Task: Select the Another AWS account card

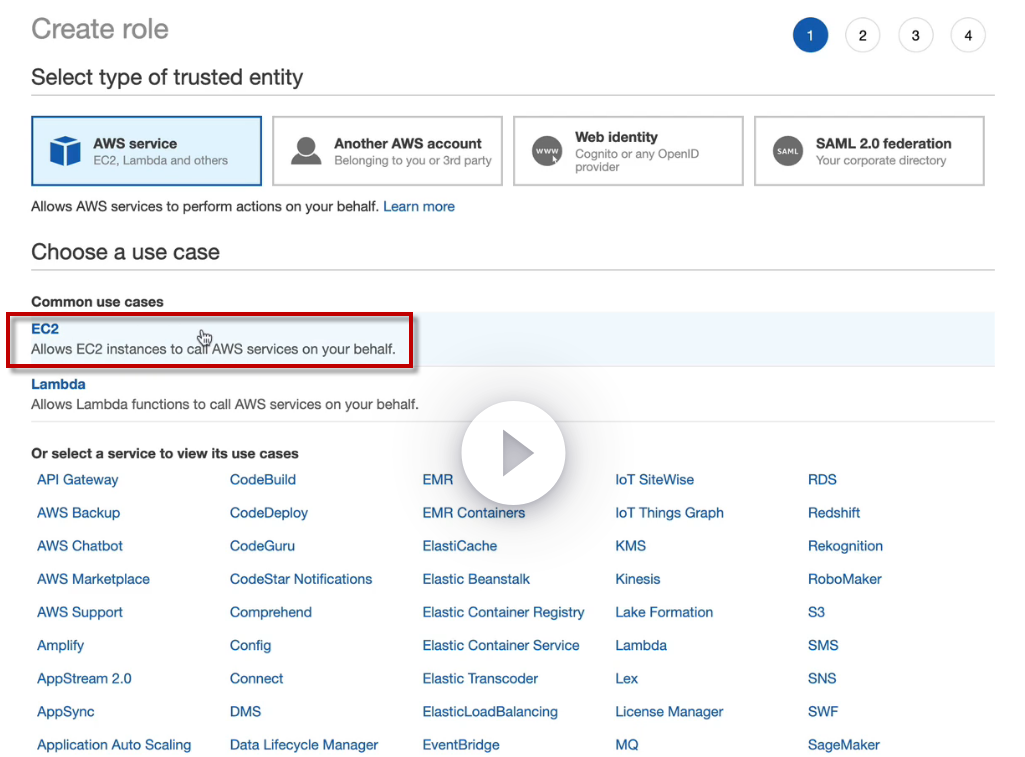Action: tap(387, 151)
